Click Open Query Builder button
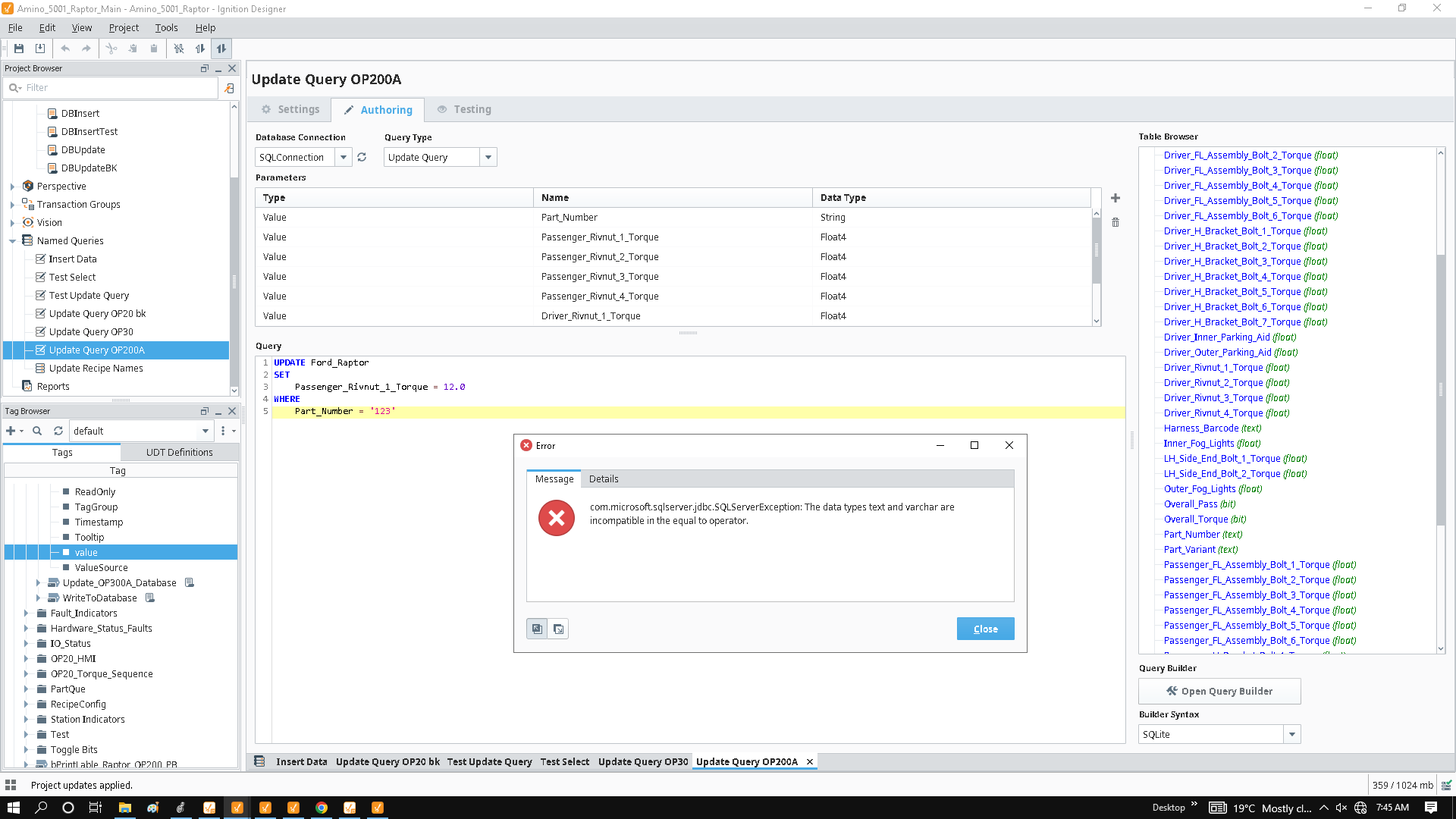Image resolution: width=1456 pixels, height=819 pixels. [1219, 692]
